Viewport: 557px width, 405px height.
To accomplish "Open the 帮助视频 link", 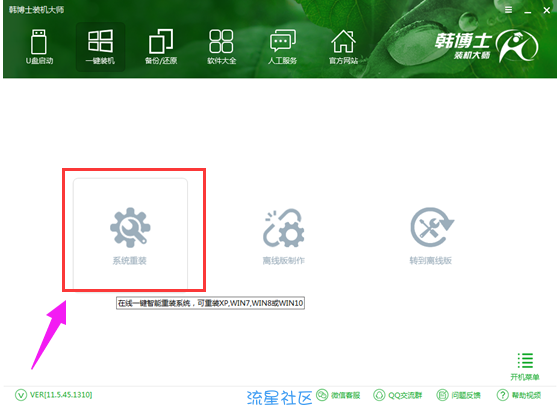I will pos(519,395).
